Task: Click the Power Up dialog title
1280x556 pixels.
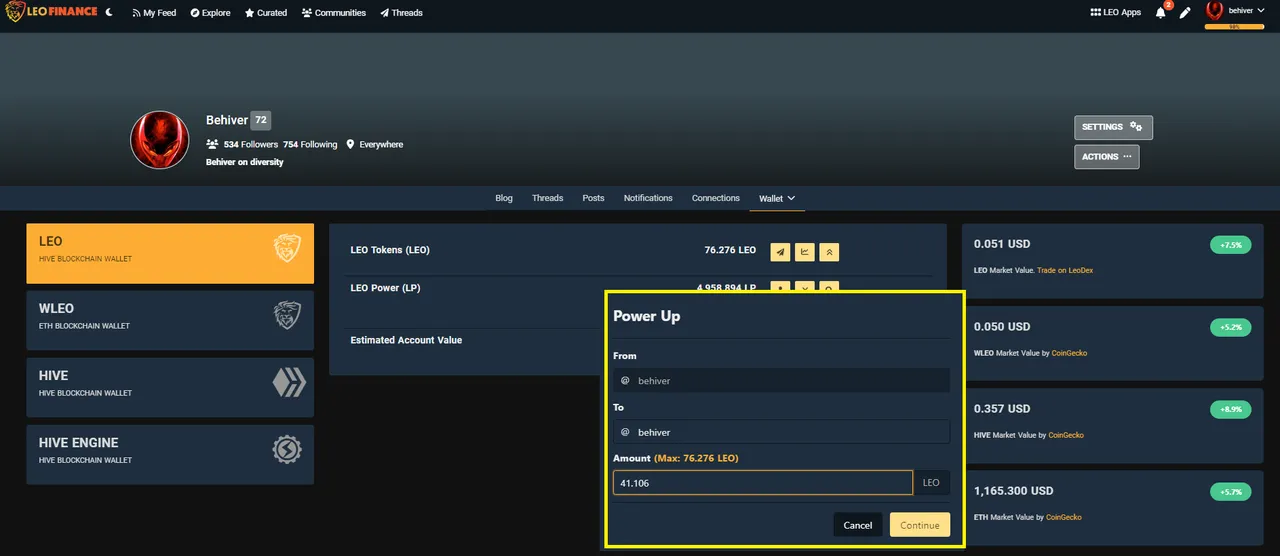Action: 647,316
